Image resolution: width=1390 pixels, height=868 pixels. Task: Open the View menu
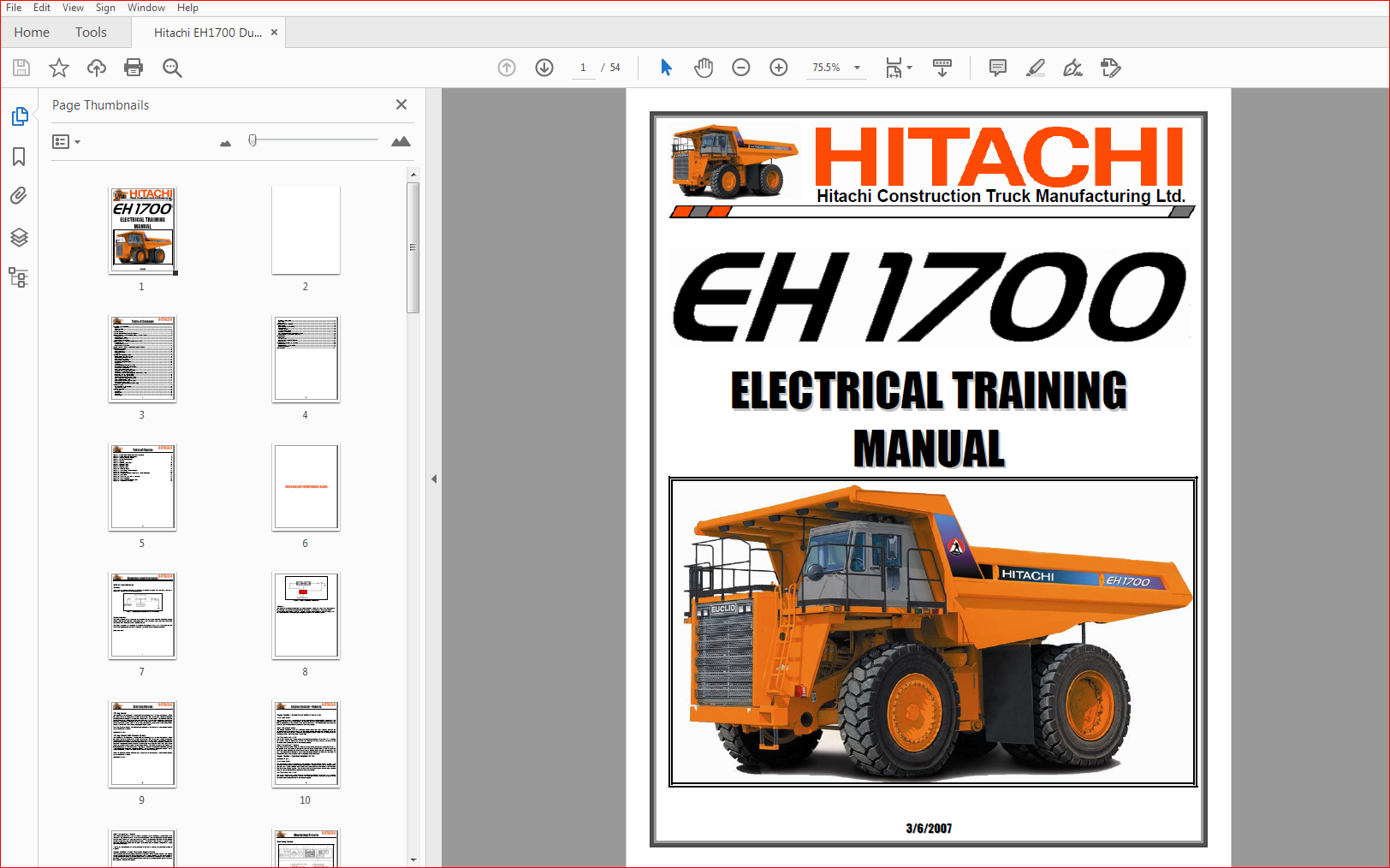click(x=73, y=8)
